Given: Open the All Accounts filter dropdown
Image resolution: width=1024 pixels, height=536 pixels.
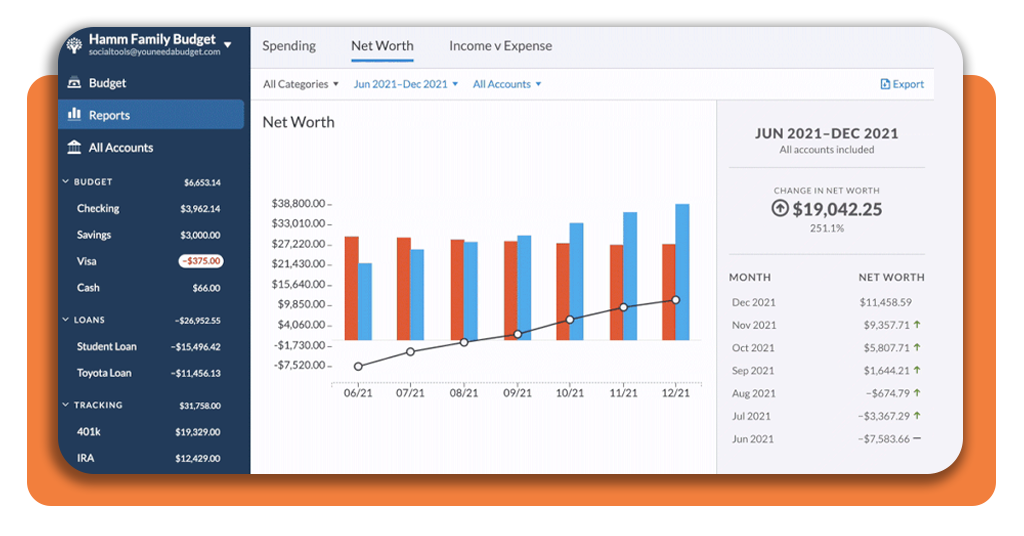Looking at the screenshot, I should (x=506, y=85).
